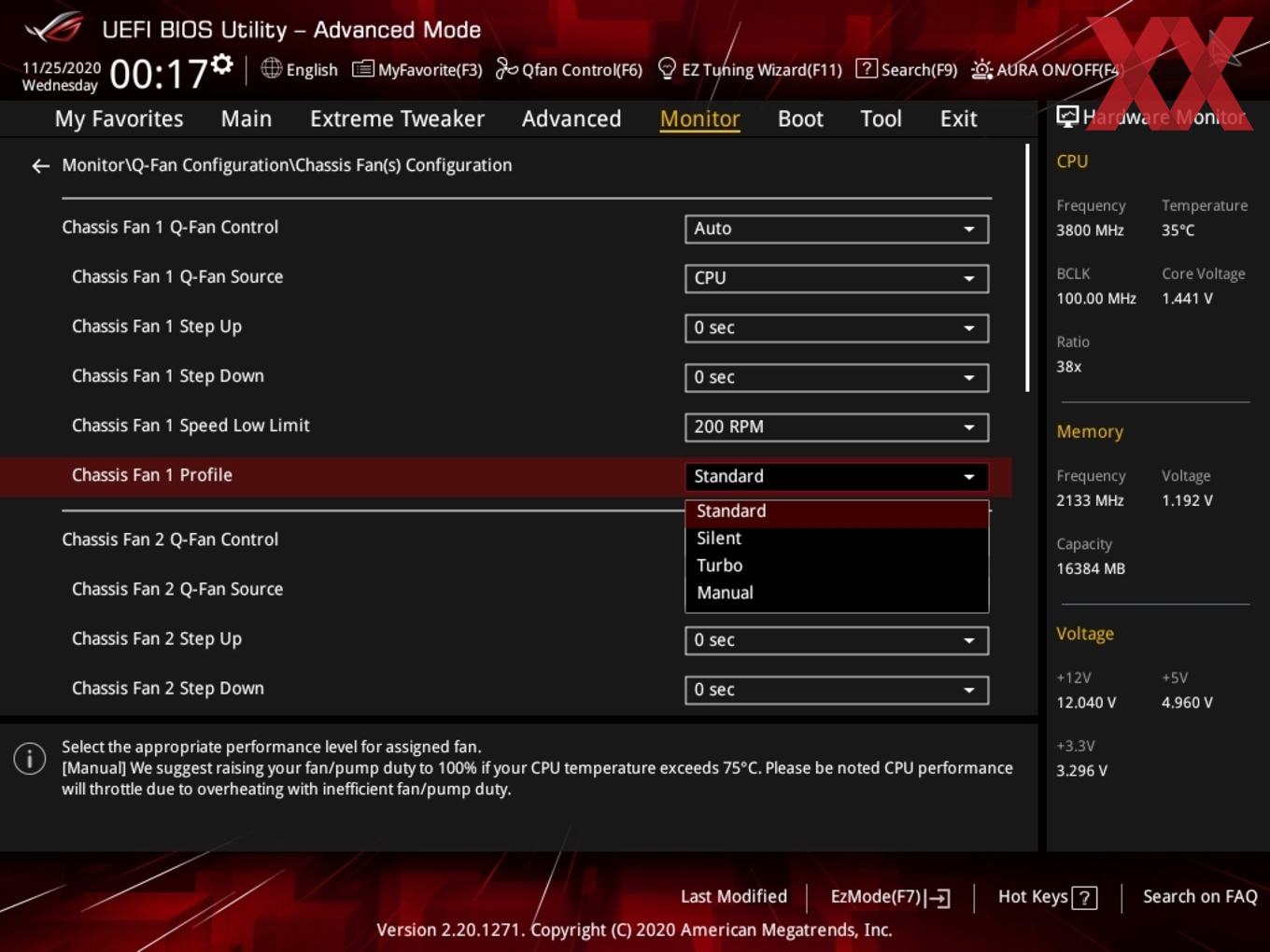The image size is (1270, 952).
Task: Click Search on FAQ link
Action: (x=1200, y=897)
